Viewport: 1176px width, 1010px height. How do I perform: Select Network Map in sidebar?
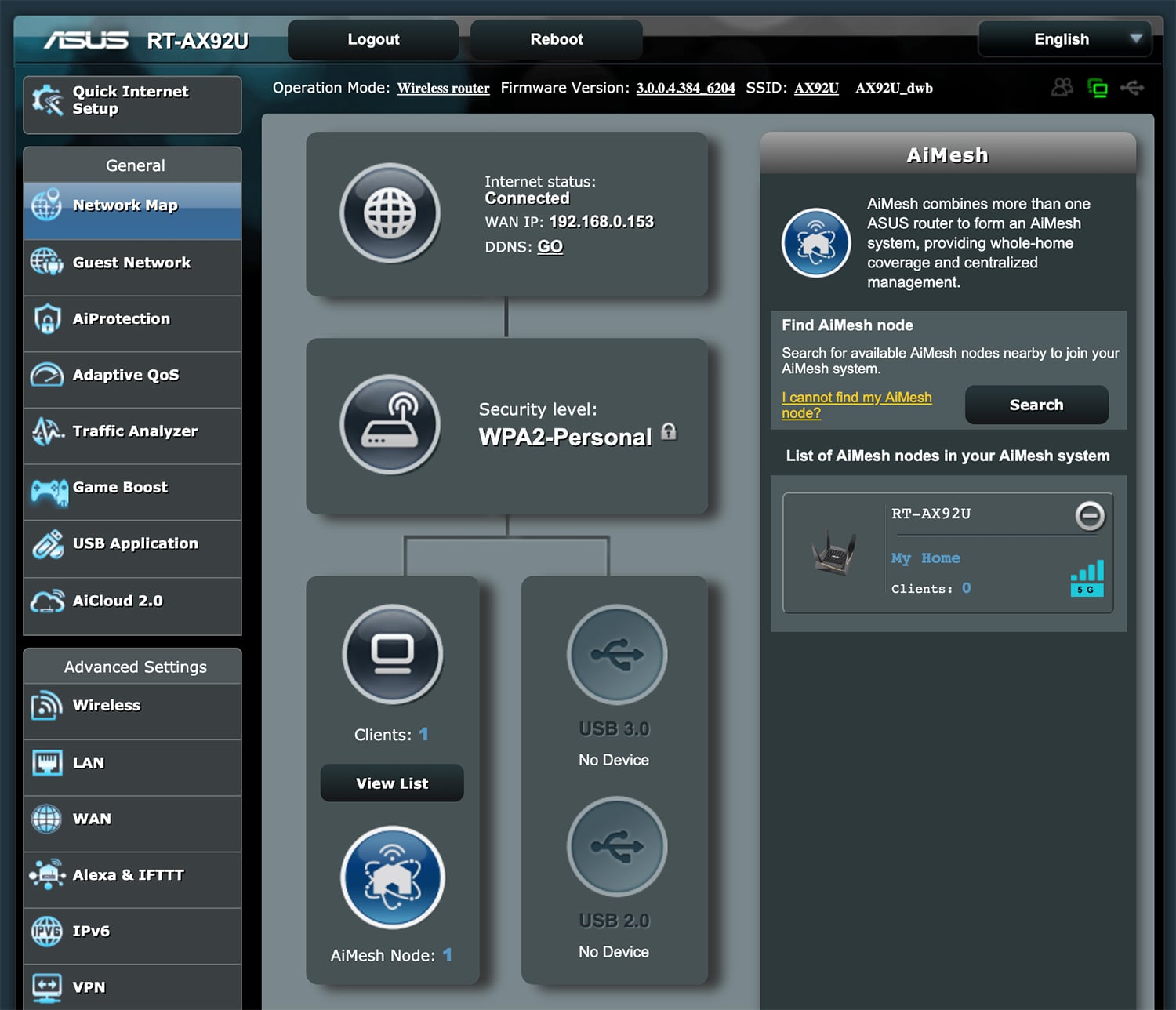[132, 210]
